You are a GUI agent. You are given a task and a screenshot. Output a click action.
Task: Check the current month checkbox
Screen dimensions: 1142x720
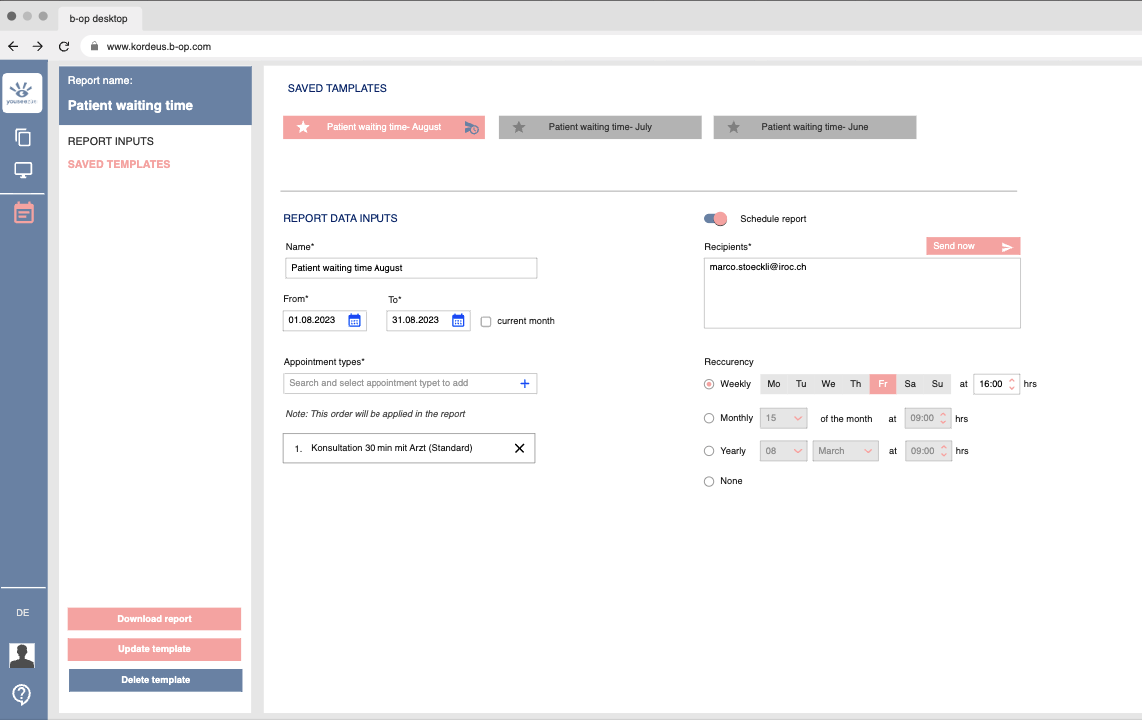[x=486, y=321]
